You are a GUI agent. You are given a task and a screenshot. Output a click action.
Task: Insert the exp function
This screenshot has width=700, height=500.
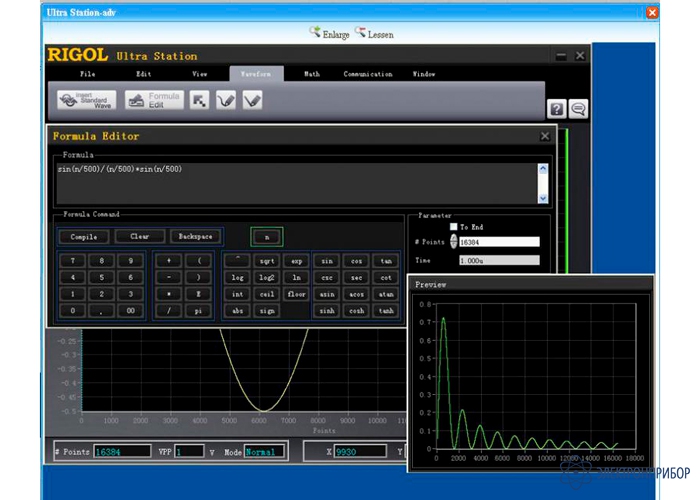(x=296, y=261)
